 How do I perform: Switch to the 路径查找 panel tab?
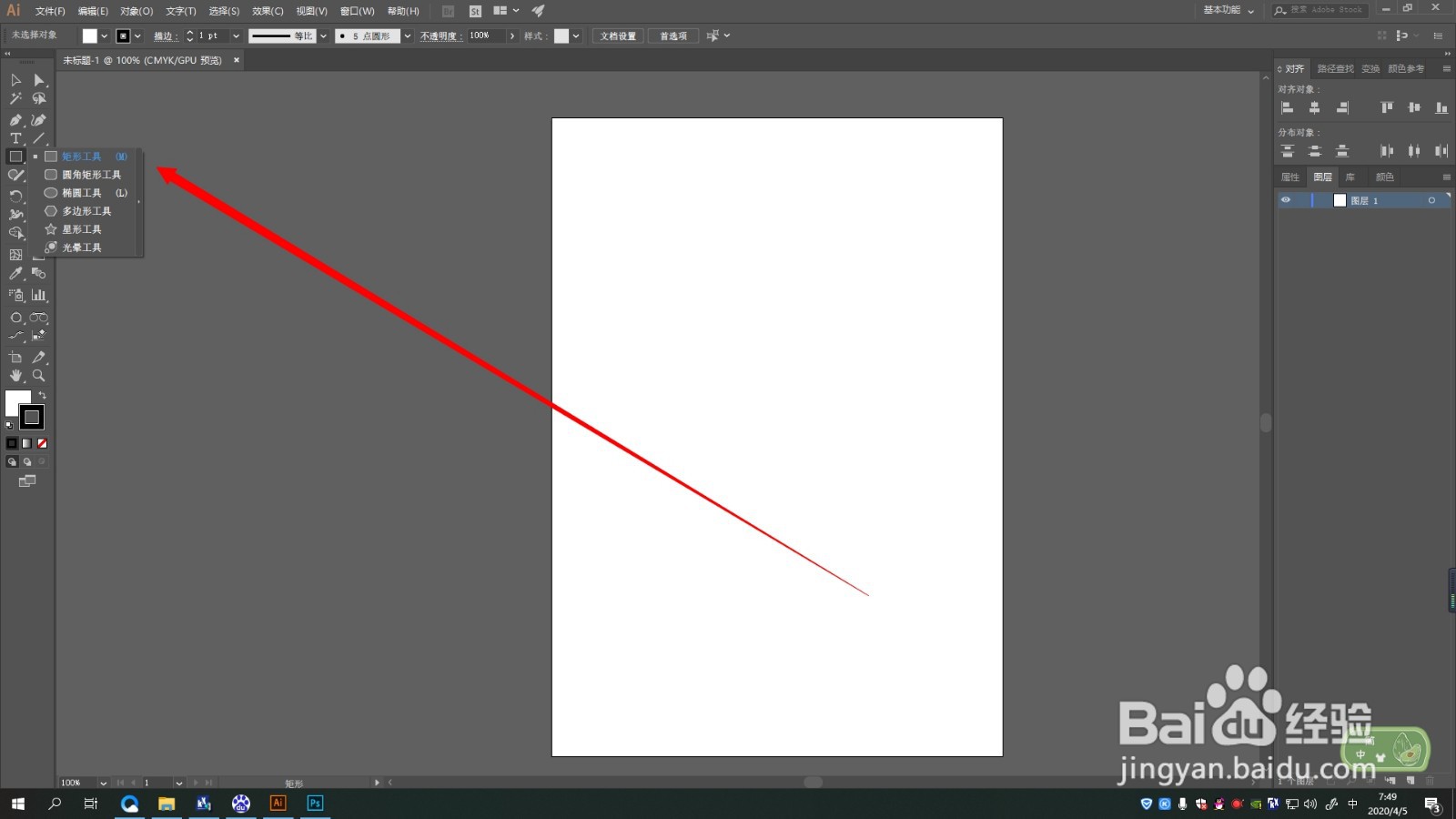tap(1335, 69)
